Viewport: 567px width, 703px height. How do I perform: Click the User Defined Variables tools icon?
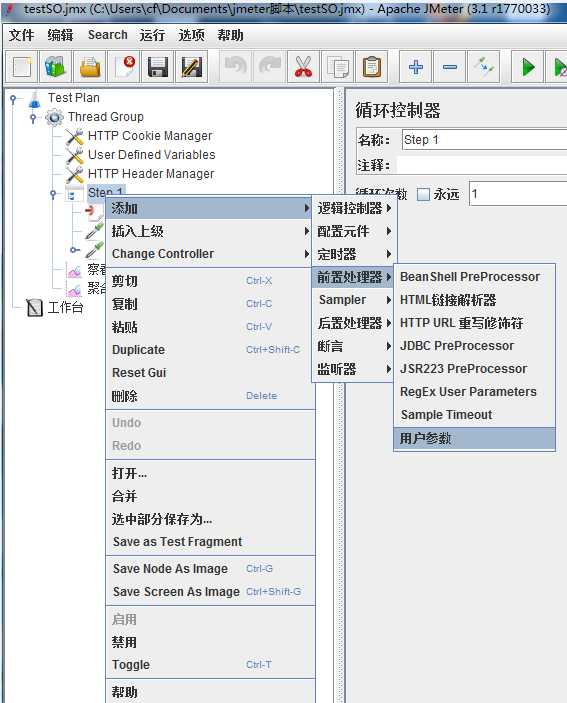[74, 155]
